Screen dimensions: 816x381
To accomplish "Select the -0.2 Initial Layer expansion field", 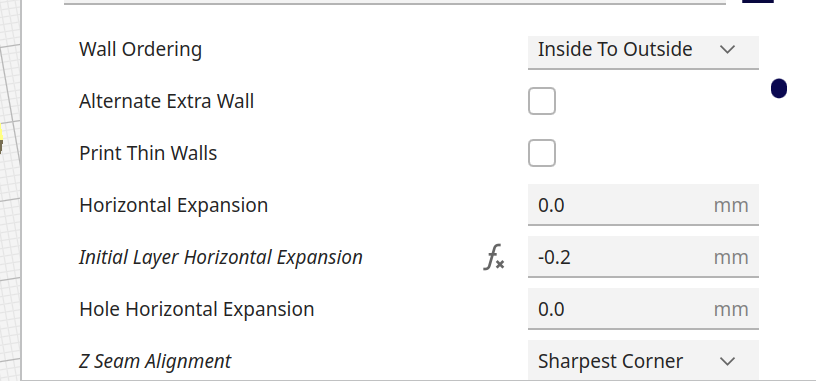I will pos(643,257).
